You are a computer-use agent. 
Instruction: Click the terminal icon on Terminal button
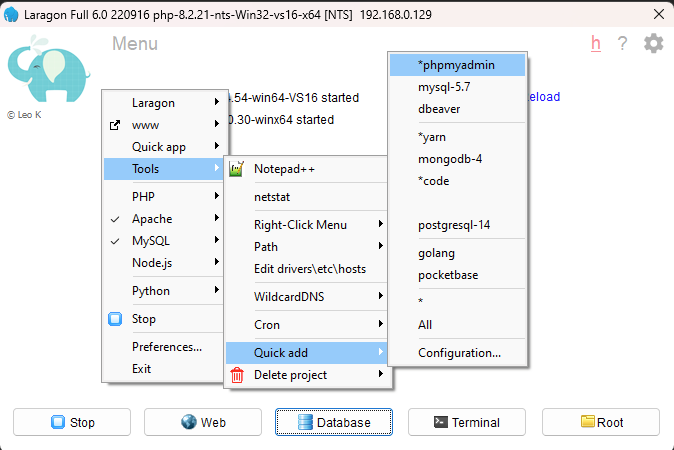441,422
